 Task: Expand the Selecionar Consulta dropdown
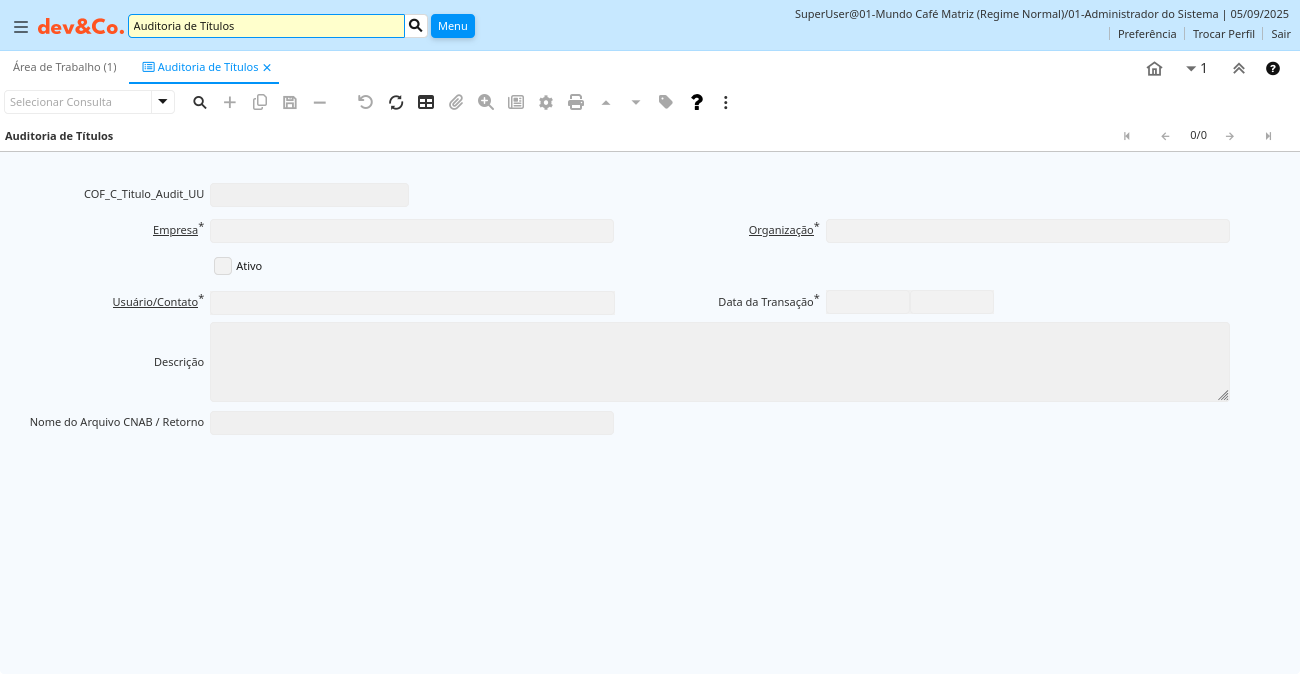tap(163, 102)
